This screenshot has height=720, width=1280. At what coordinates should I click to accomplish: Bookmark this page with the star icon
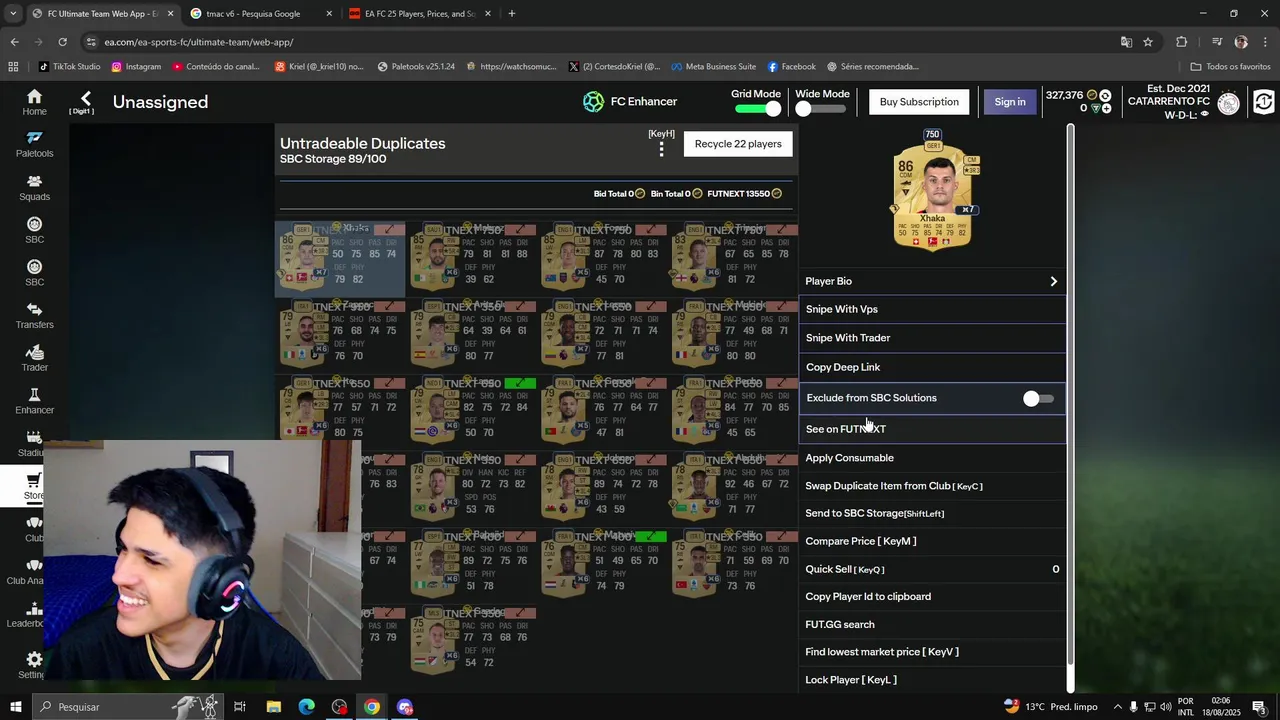click(1148, 42)
